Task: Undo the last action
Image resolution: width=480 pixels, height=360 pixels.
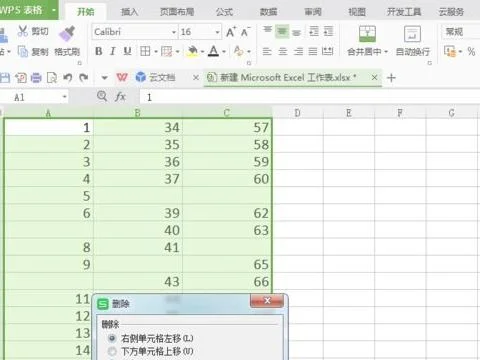Action: click(x=68, y=78)
